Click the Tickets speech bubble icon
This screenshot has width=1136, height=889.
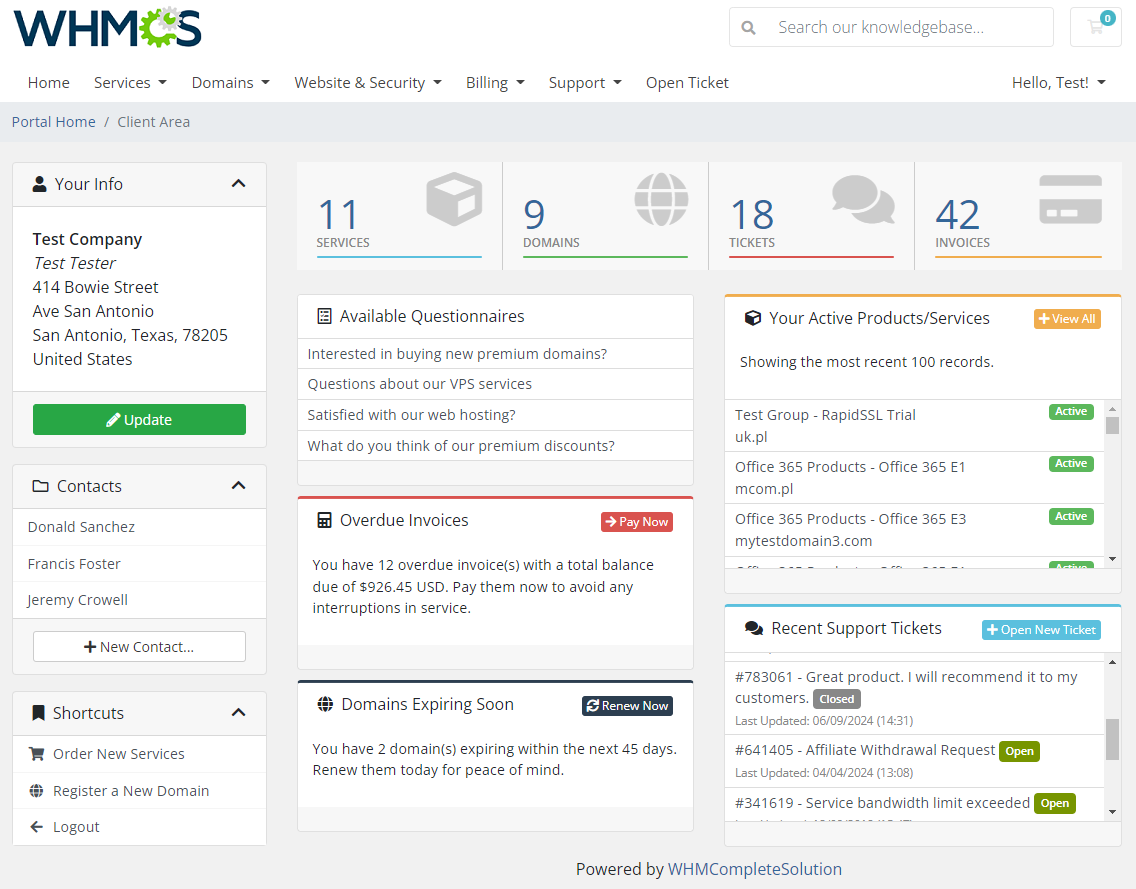tap(862, 199)
